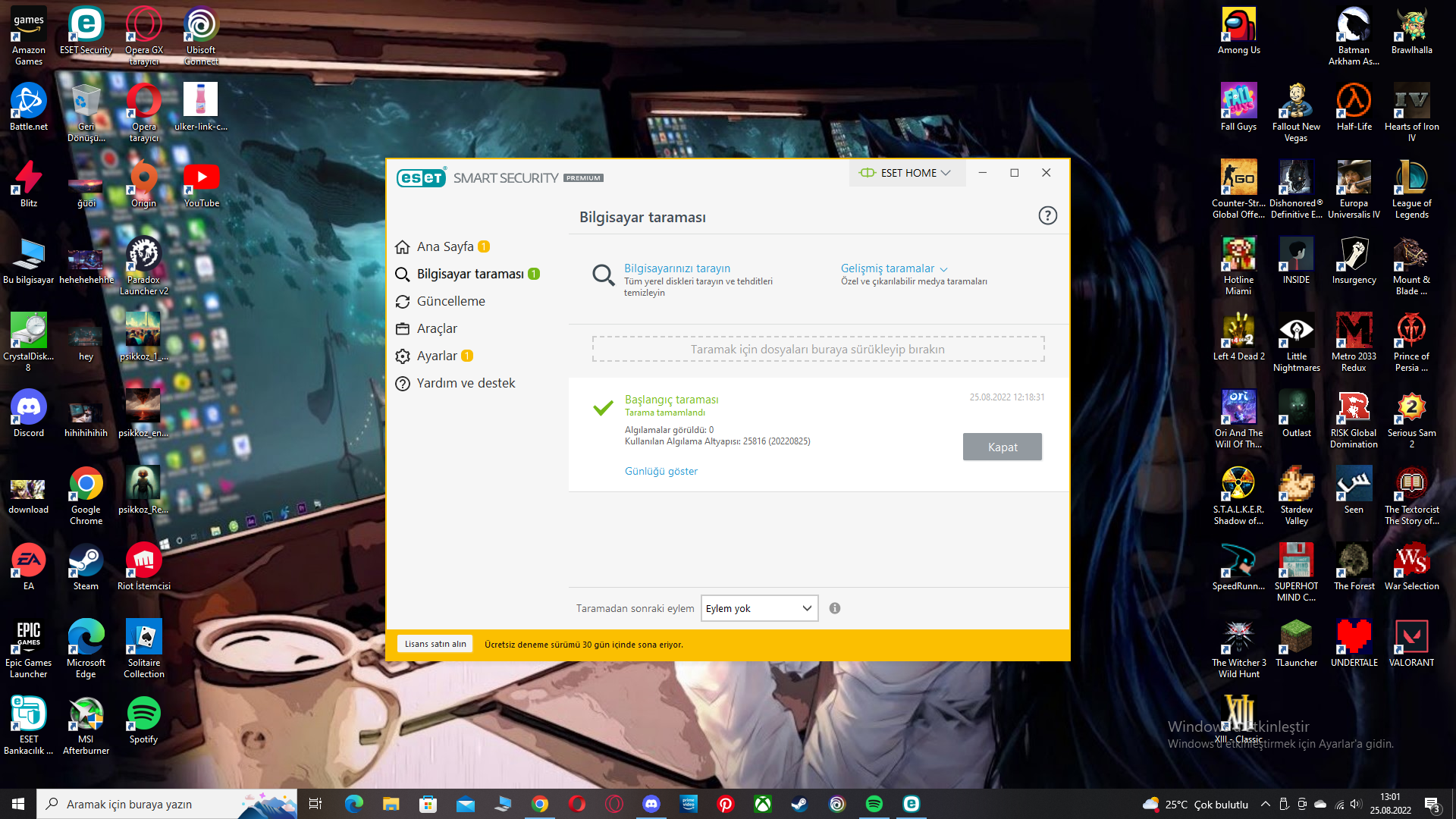This screenshot has width=1456, height=819.
Task: Click ESET icon in taskbar
Action: coord(911,804)
